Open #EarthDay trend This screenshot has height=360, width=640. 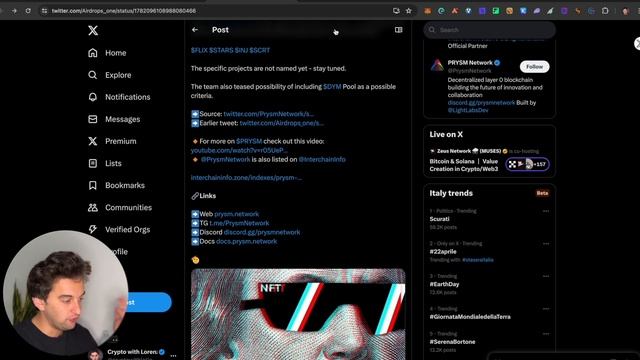click(444, 284)
